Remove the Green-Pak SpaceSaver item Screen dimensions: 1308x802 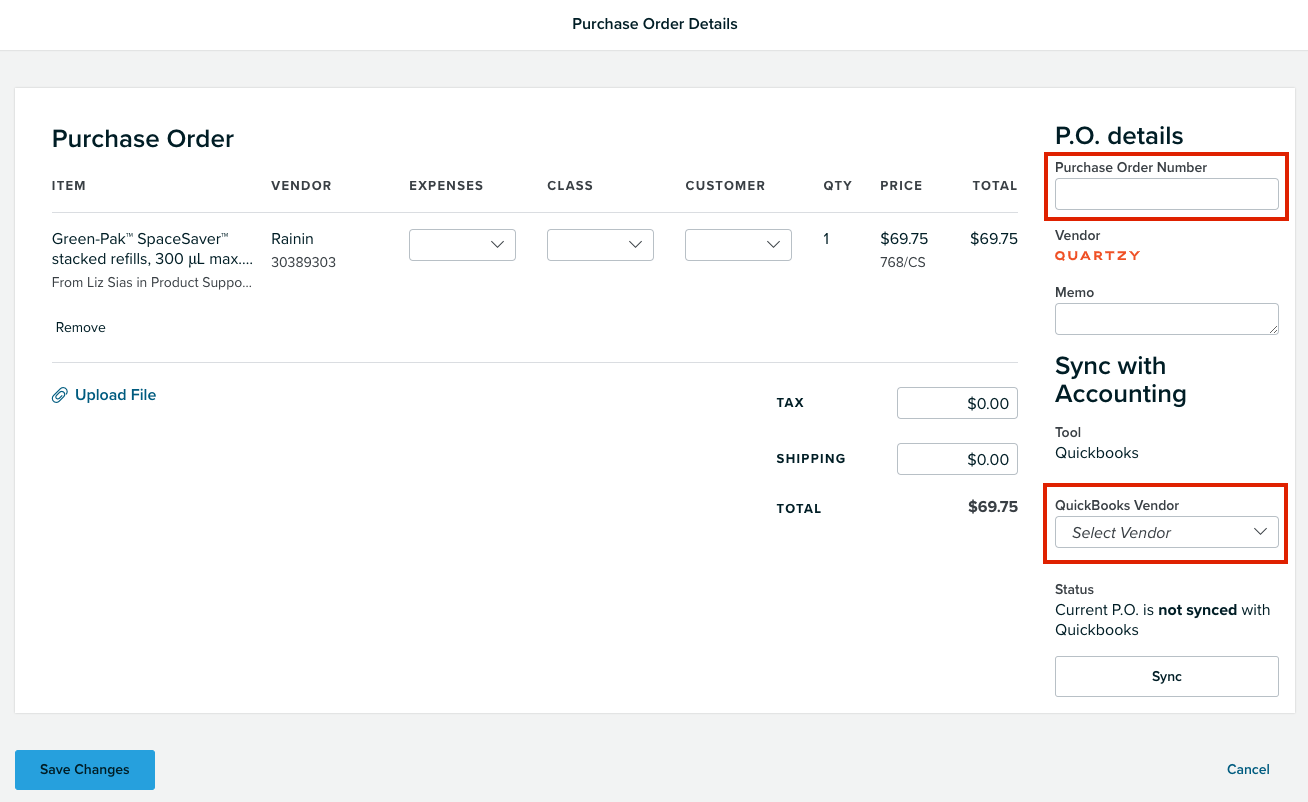point(80,327)
